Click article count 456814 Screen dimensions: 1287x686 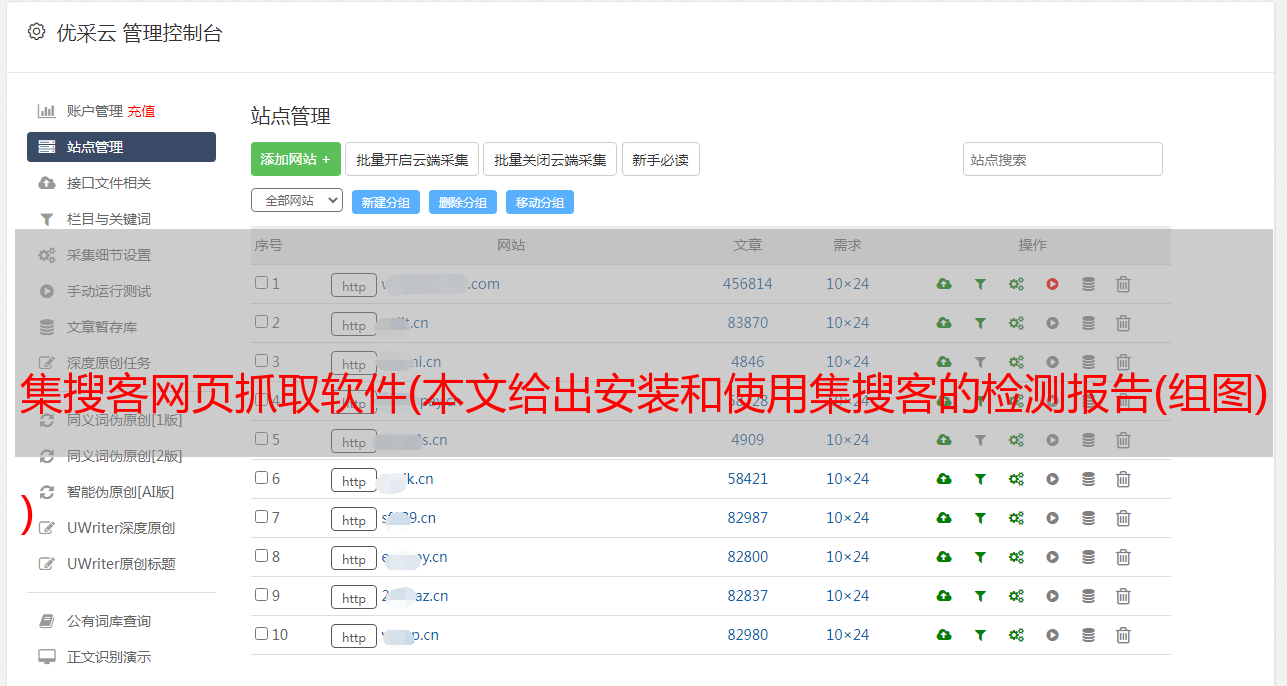748,284
